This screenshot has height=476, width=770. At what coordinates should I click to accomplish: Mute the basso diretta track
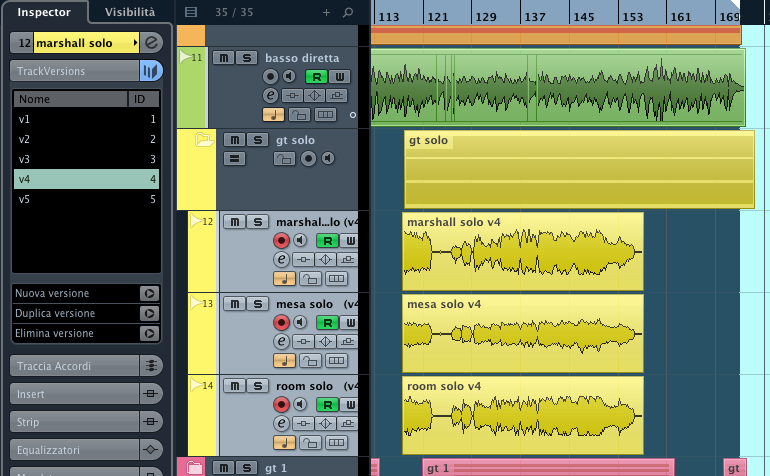pos(223,58)
